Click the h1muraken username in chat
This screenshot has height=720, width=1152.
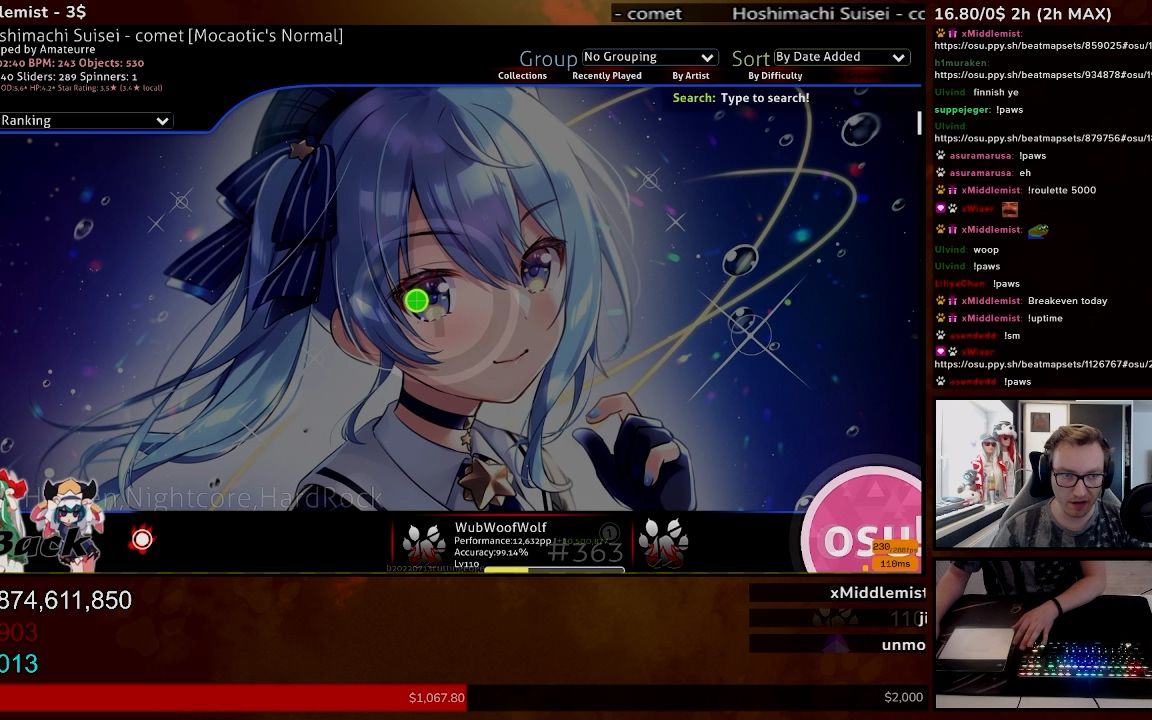pyautogui.click(x=961, y=63)
